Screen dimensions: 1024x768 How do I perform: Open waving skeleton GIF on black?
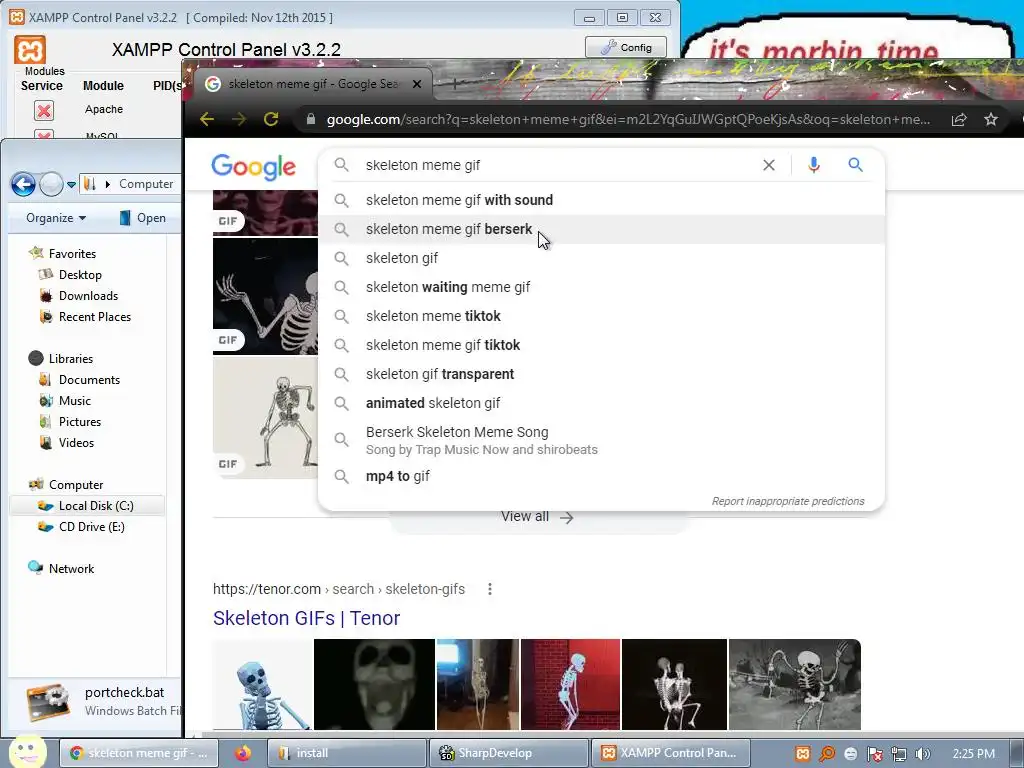coord(265,296)
